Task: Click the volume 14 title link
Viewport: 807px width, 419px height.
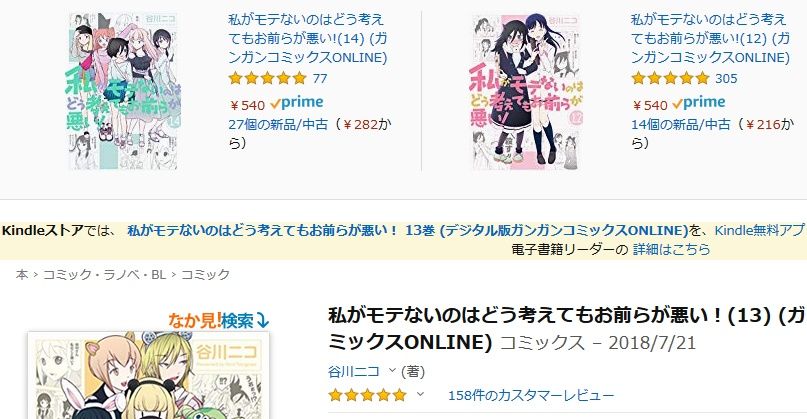Action: click(x=308, y=39)
